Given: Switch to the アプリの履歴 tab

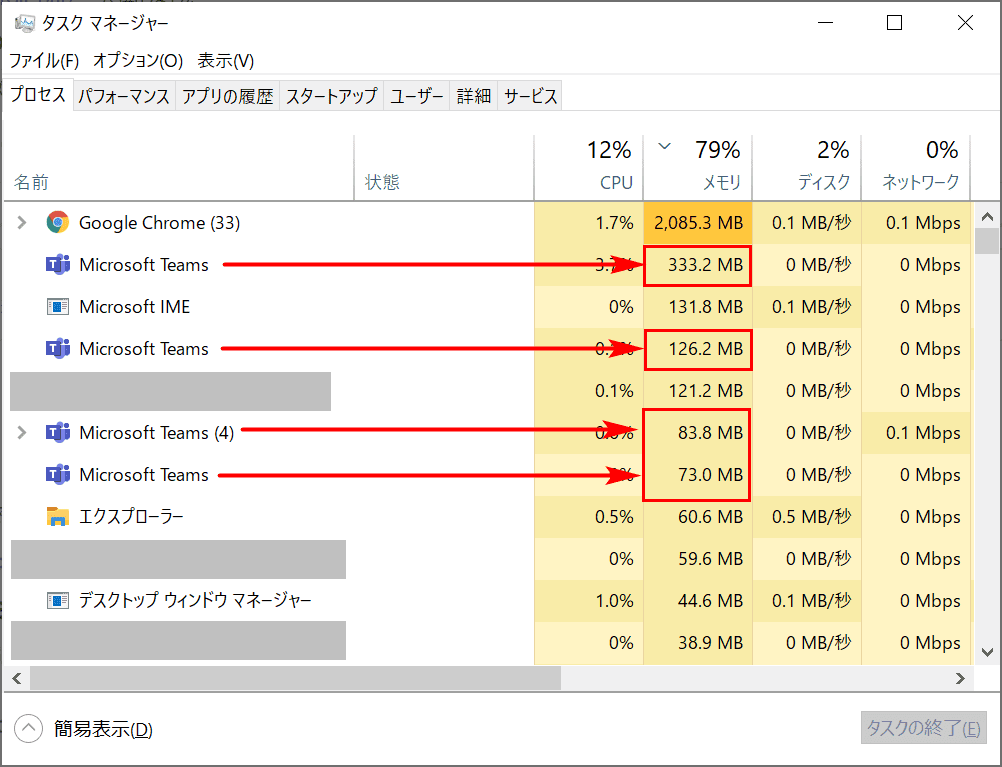Looking at the screenshot, I should pyautogui.click(x=227, y=96).
